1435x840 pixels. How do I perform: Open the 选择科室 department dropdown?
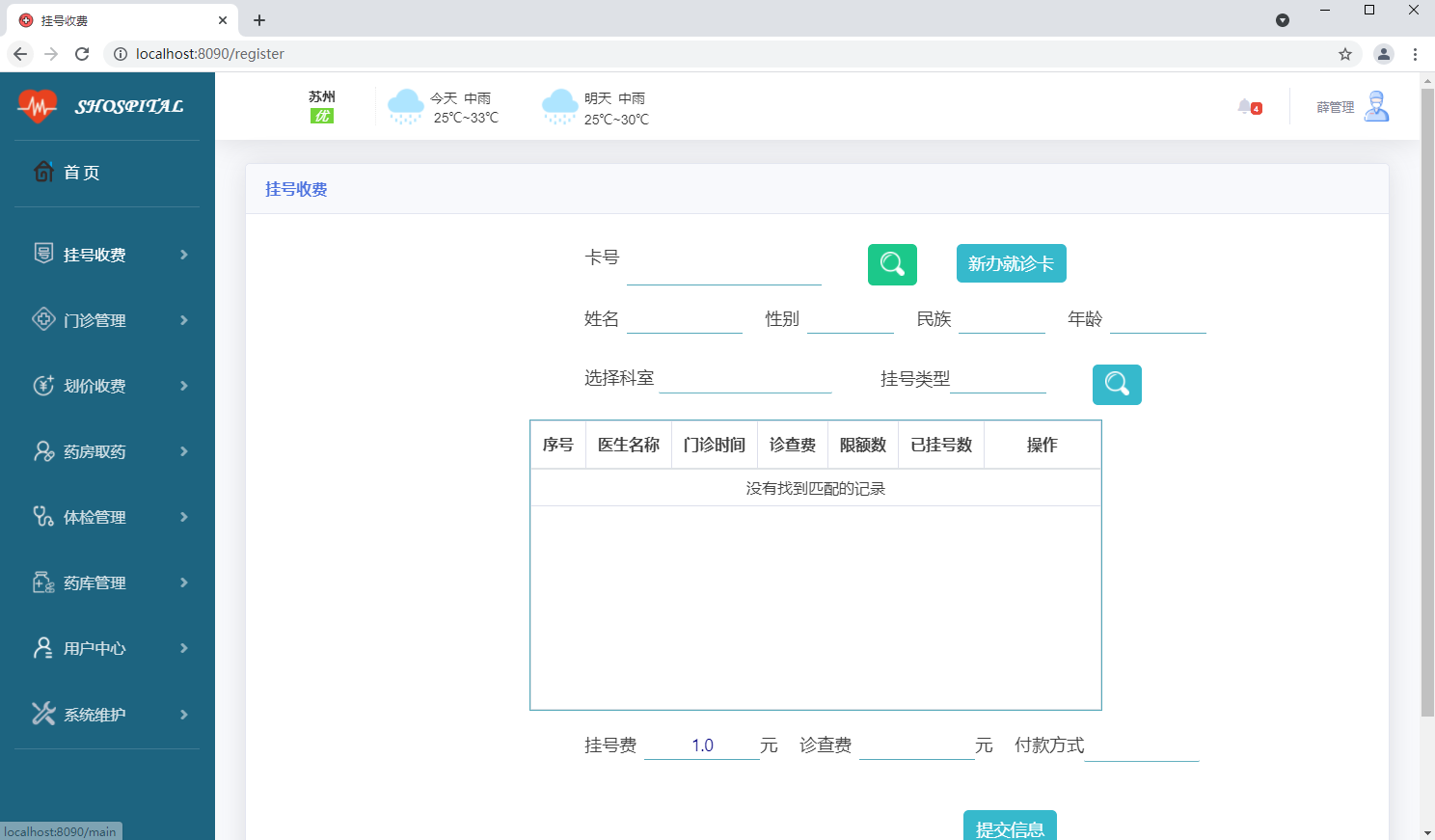click(745, 378)
